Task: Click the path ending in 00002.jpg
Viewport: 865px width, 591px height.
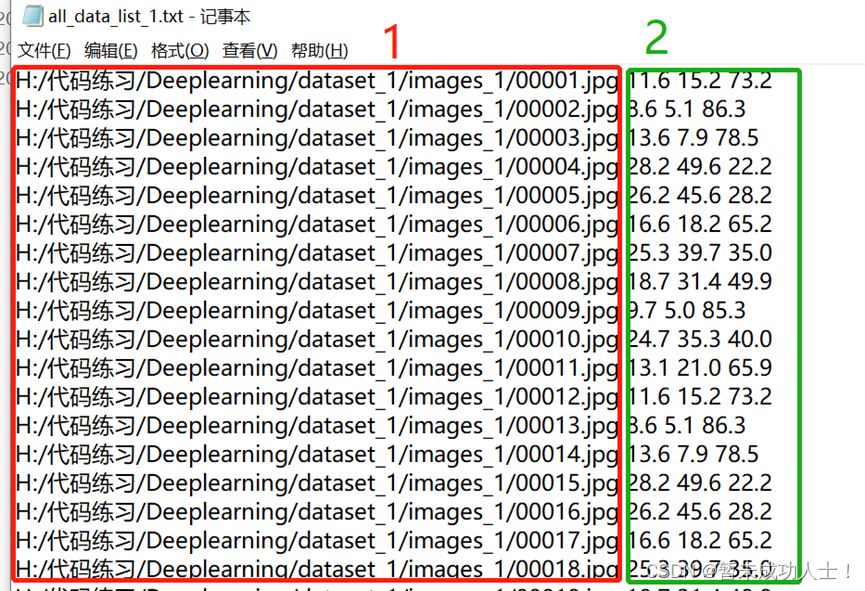Action: [x=317, y=110]
